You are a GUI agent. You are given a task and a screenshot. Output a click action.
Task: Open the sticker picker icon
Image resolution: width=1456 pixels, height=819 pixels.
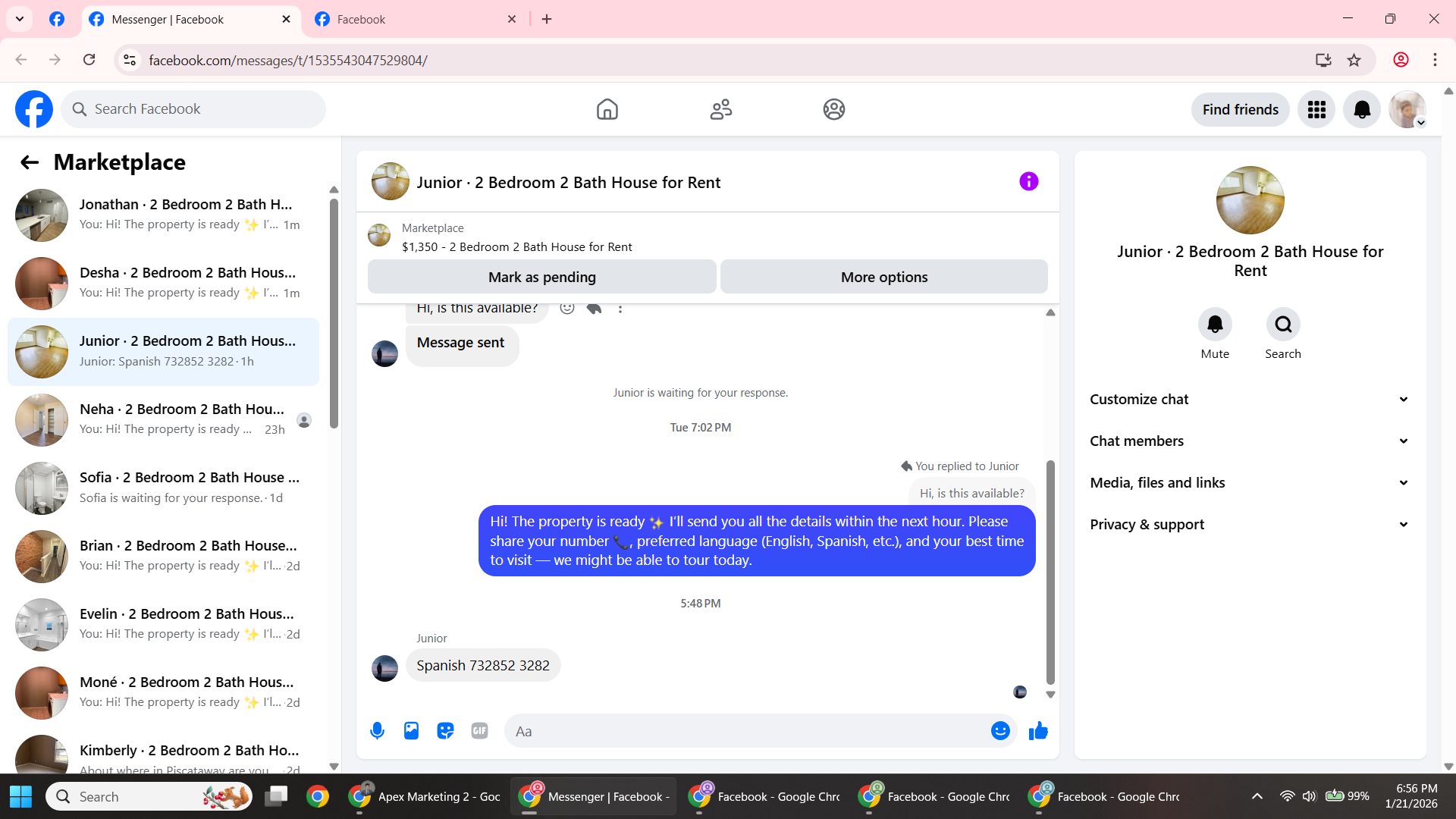[x=445, y=731]
